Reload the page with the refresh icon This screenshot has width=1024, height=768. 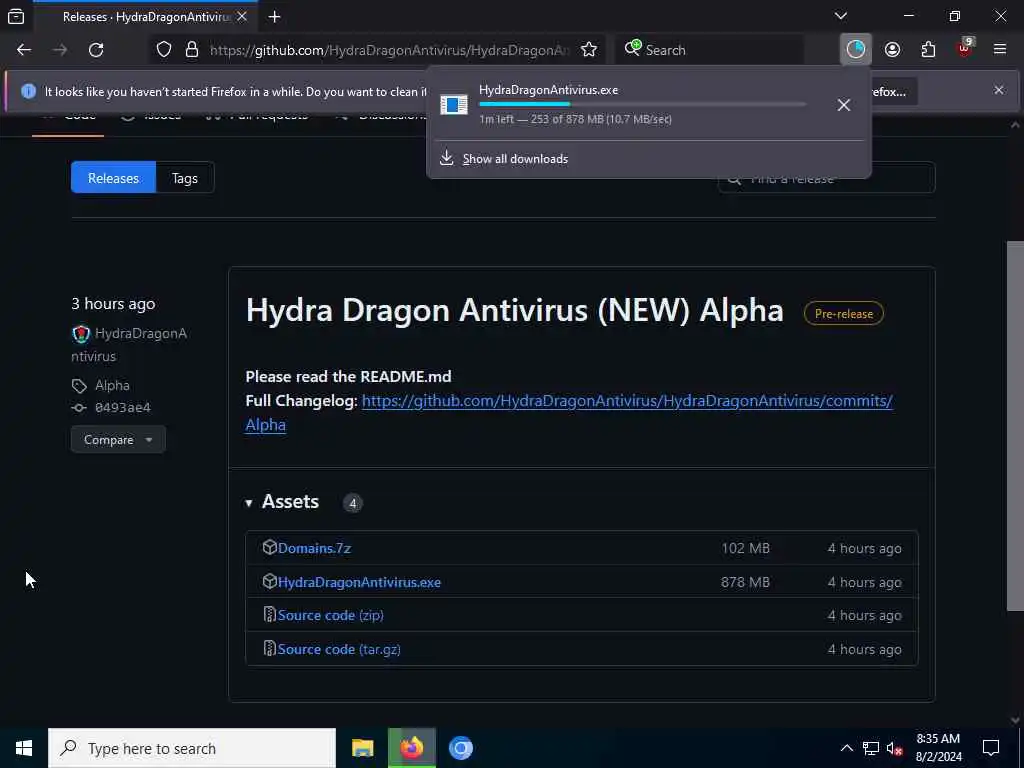96,50
